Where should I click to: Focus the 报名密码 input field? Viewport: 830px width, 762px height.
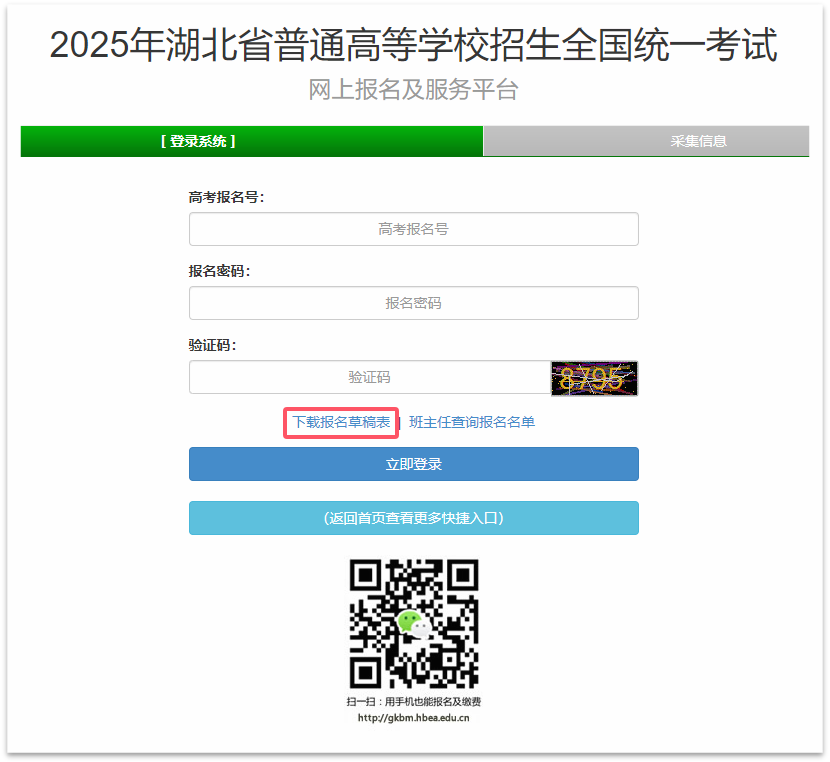(413, 303)
